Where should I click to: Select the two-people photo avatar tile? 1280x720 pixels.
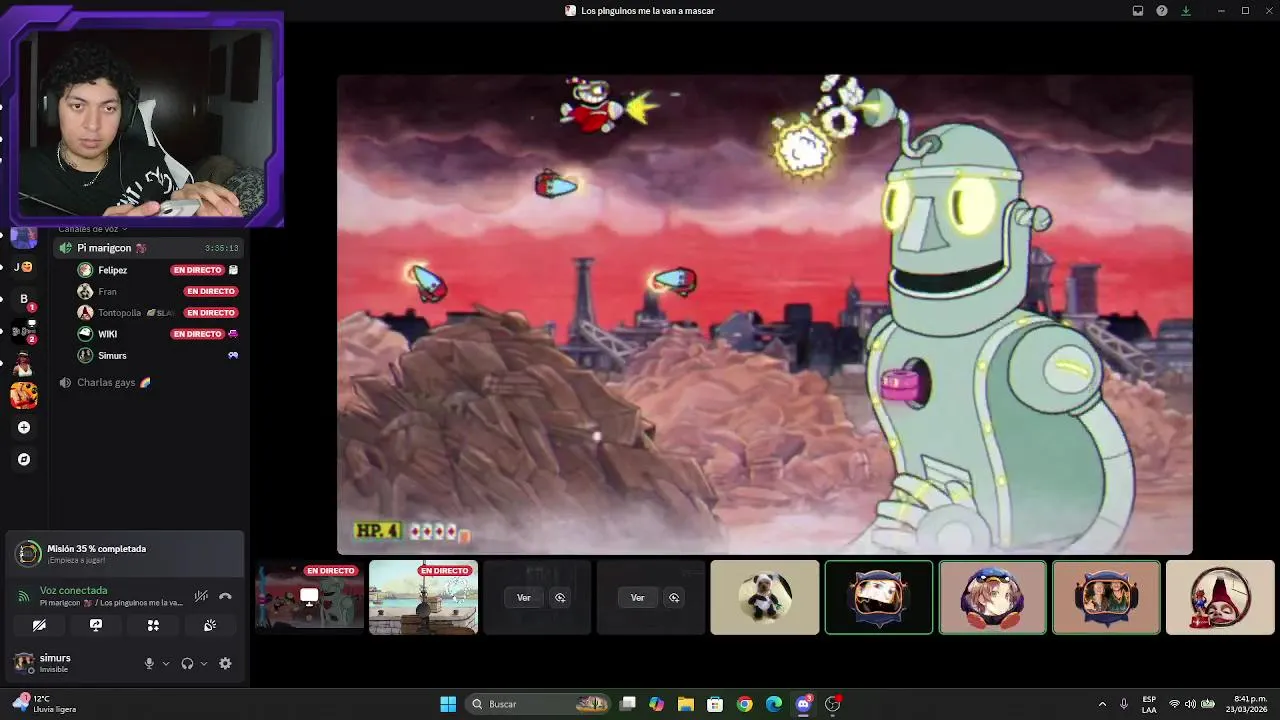pos(1106,597)
